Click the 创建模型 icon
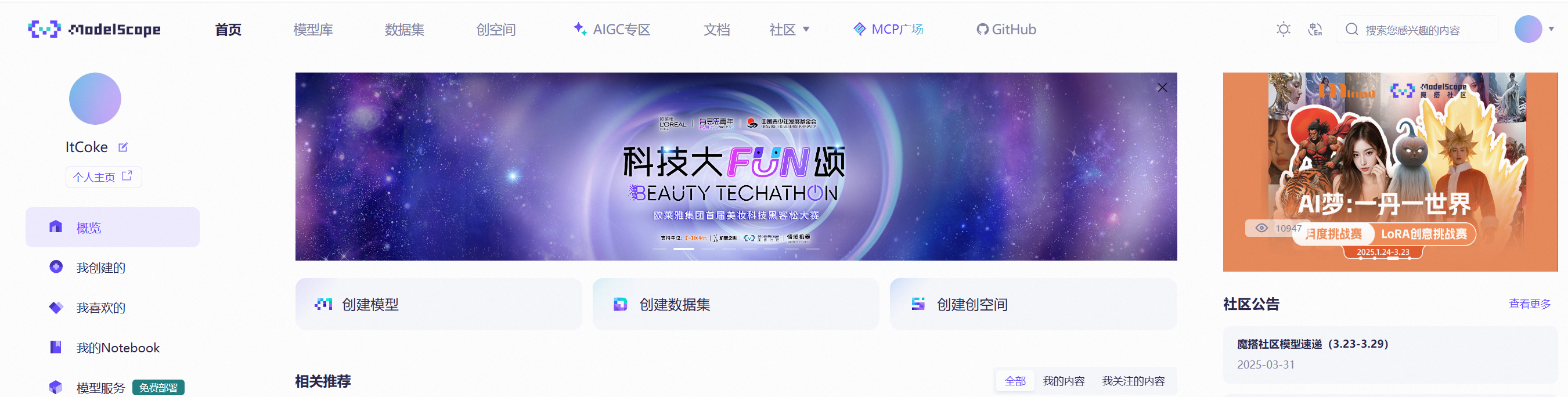The width and height of the screenshot is (1568, 397). (323, 304)
